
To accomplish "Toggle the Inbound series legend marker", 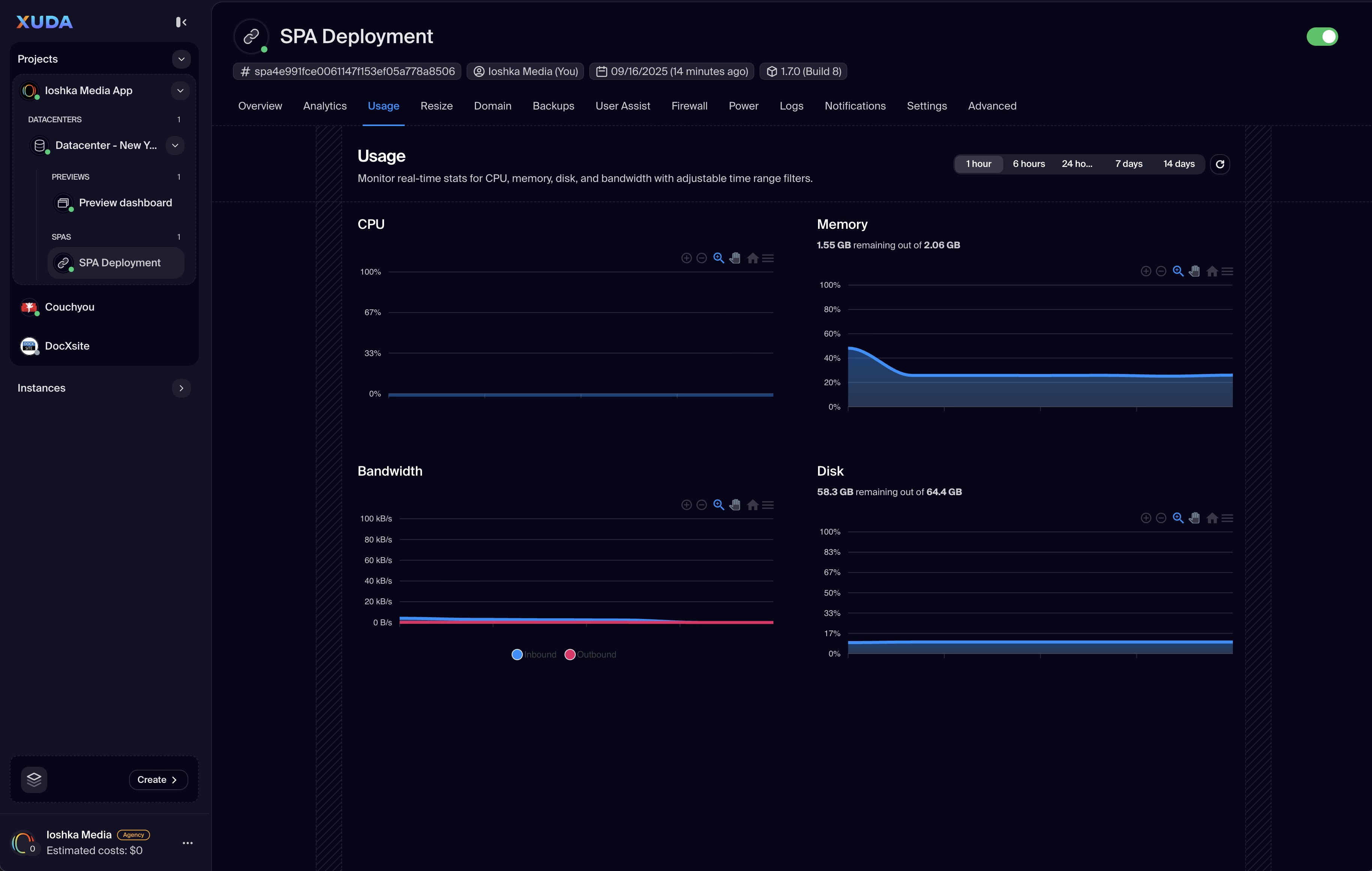I will [517, 655].
